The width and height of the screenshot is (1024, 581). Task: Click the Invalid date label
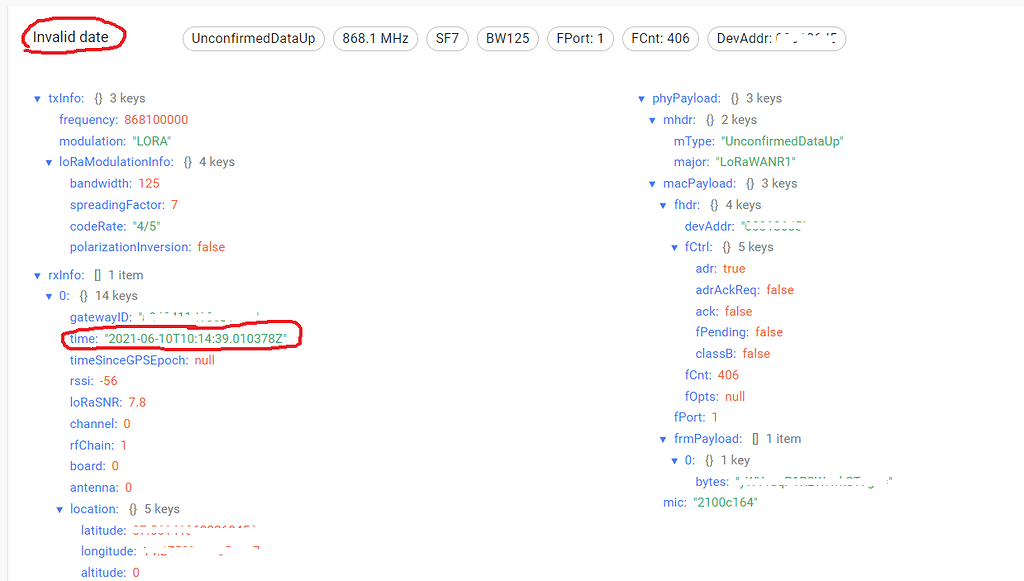[x=71, y=37]
